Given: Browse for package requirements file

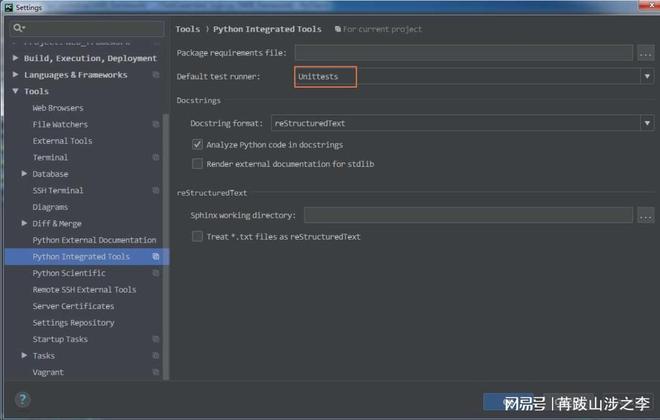Looking at the screenshot, I should [646, 53].
